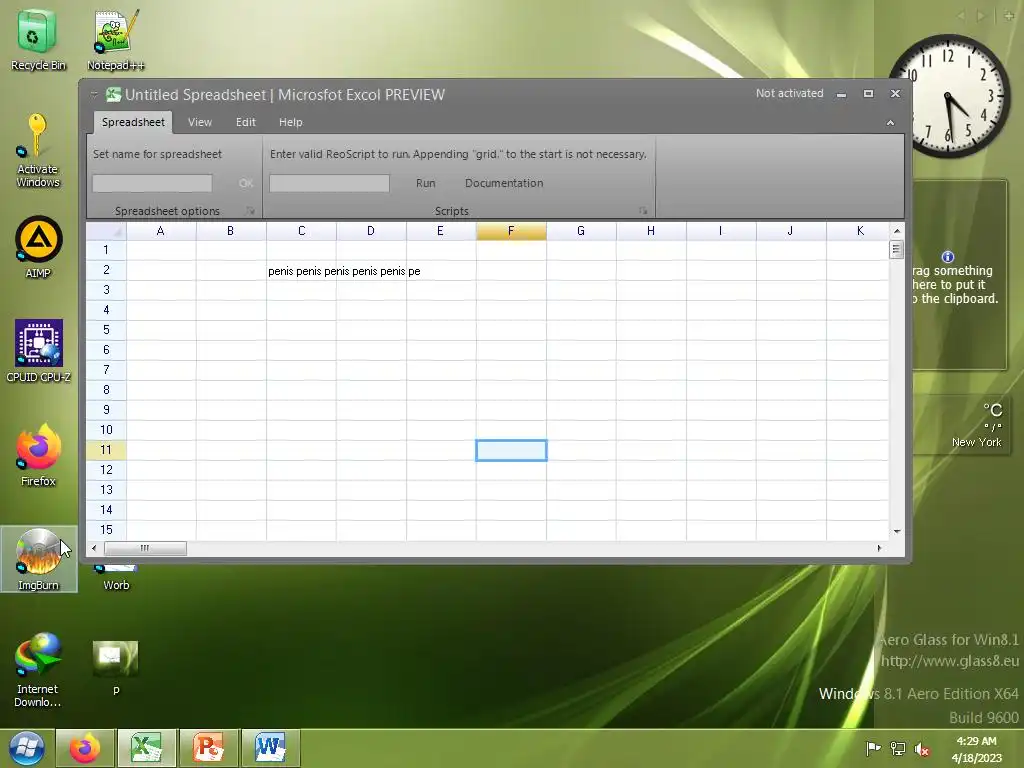
Task: Click the vertical scrollbar thumb
Action: pos(897,249)
